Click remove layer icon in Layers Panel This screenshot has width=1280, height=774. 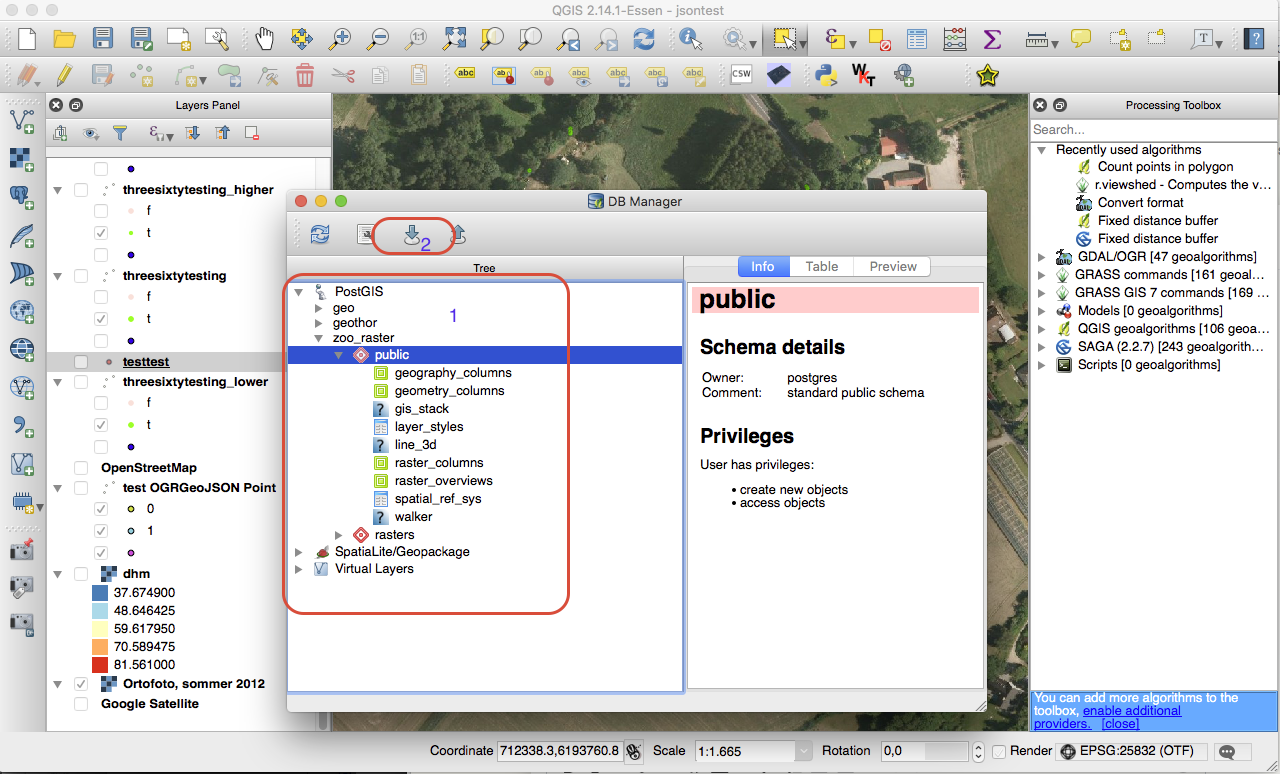(x=251, y=133)
